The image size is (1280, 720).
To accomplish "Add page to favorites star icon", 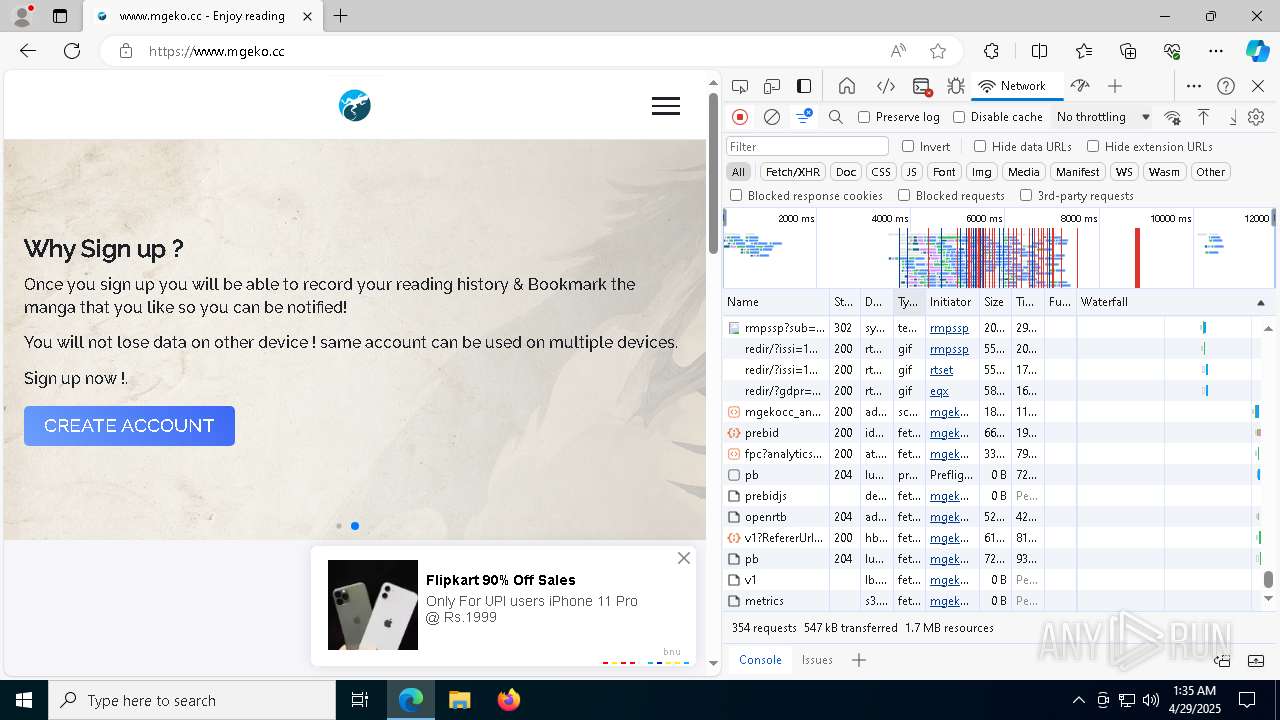I will point(937,51).
